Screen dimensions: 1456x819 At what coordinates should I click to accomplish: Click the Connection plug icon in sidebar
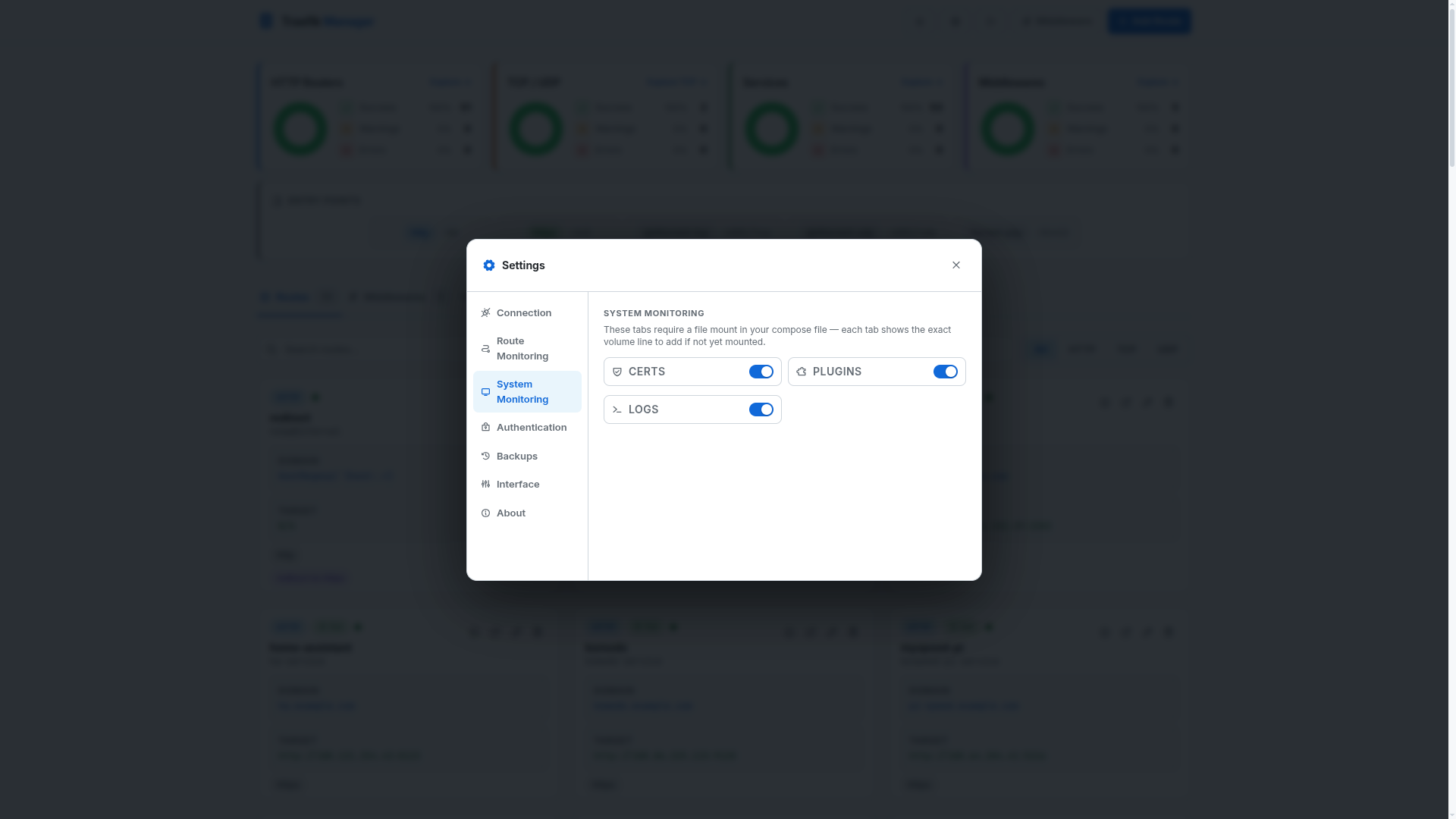(485, 312)
